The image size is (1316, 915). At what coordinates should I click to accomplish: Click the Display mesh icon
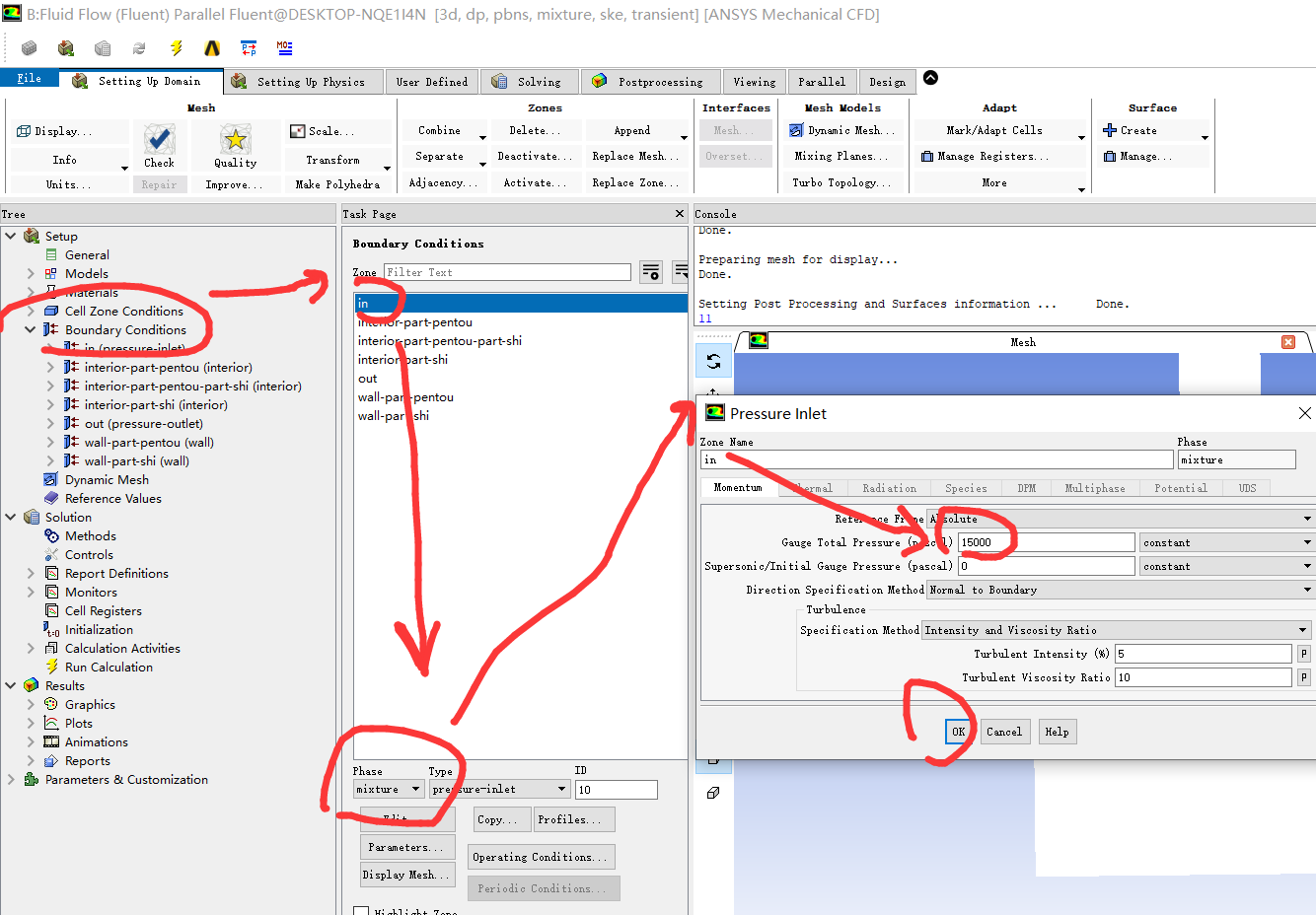pyautogui.click(x=25, y=131)
